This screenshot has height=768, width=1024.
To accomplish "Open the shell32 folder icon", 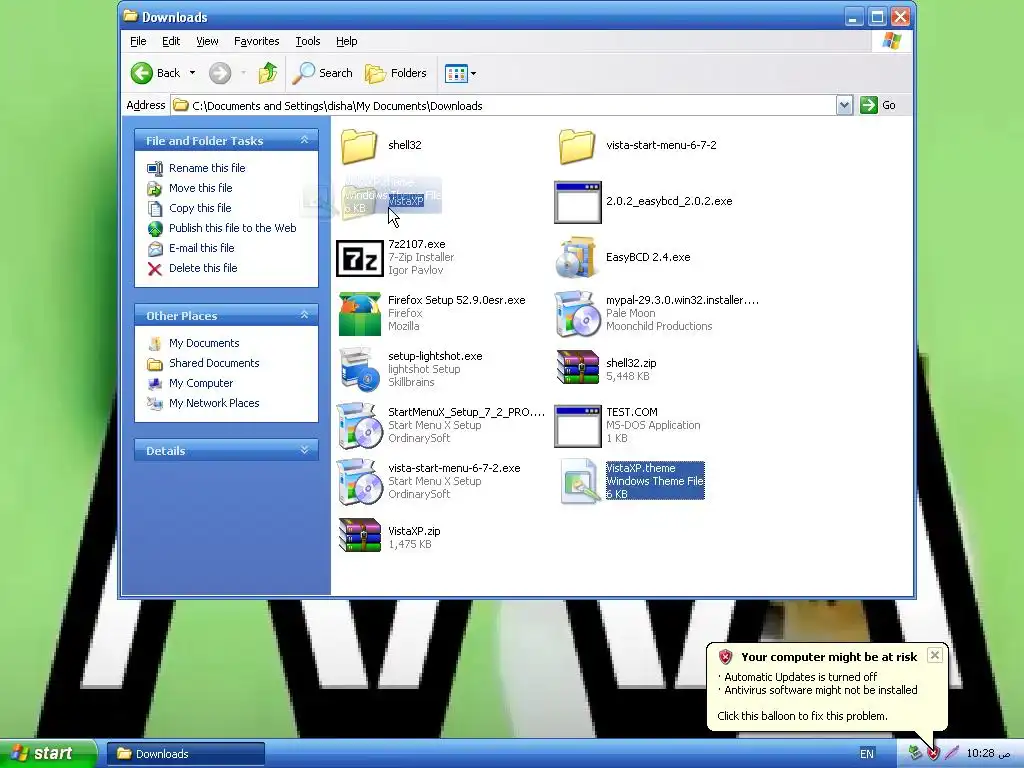I will pyautogui.click(x=359, y=145).
